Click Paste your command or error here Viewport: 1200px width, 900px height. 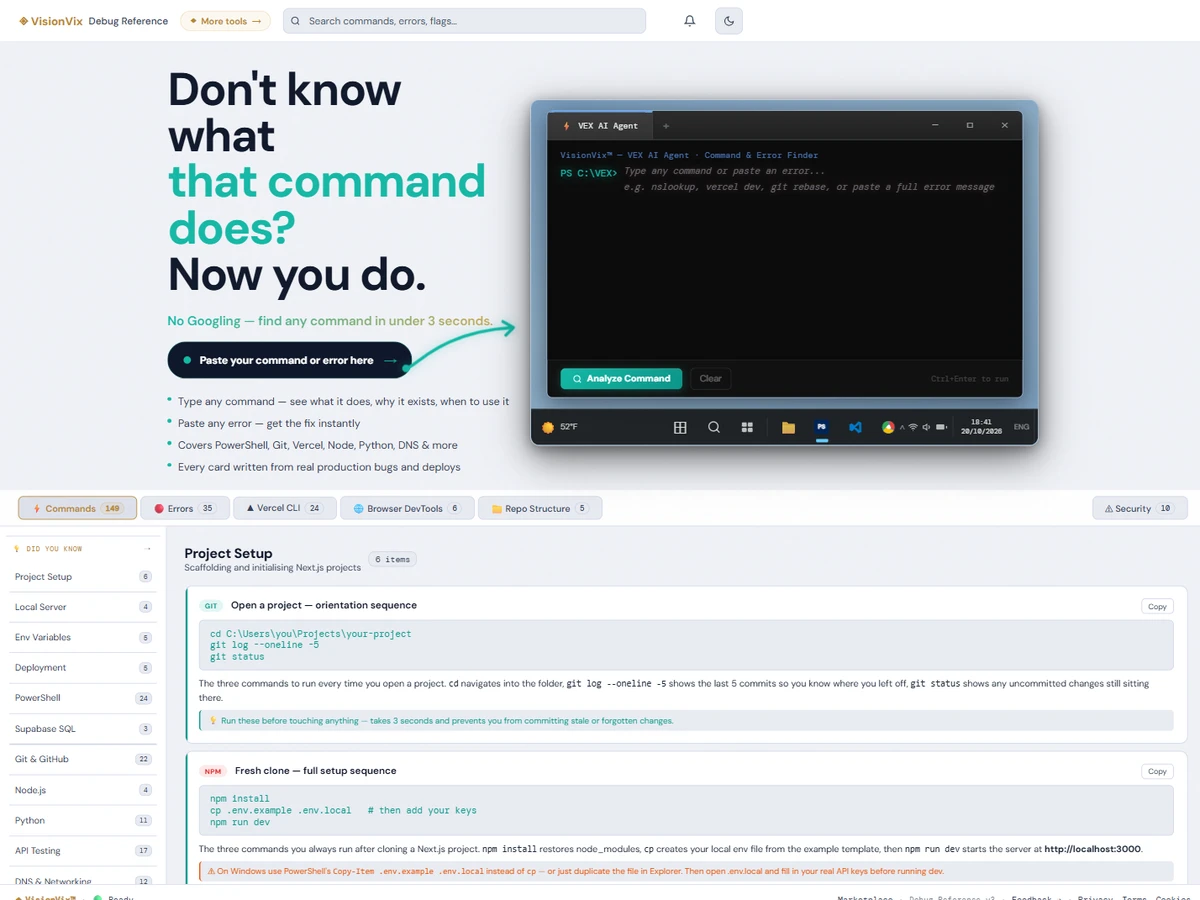pos(289,360)
